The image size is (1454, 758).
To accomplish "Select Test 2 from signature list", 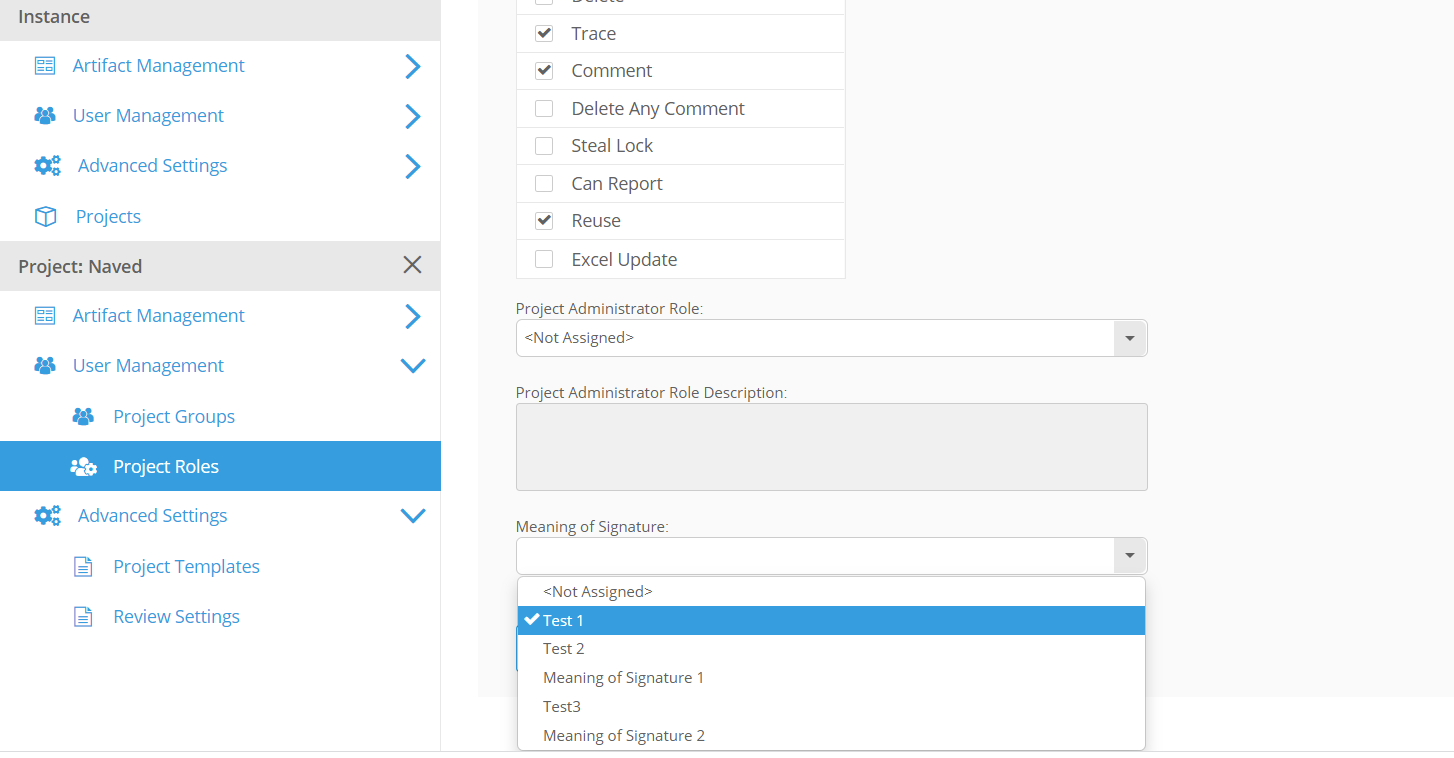I will coord(564,649).
